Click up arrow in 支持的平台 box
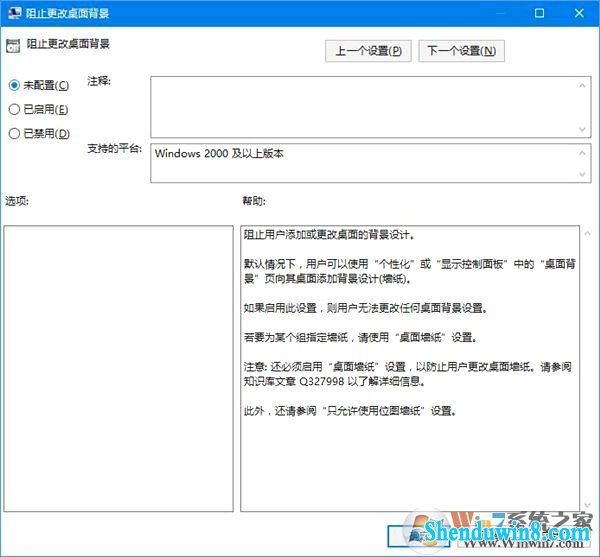600x557 pixels. pyautogui.click(x=582, y=153)
